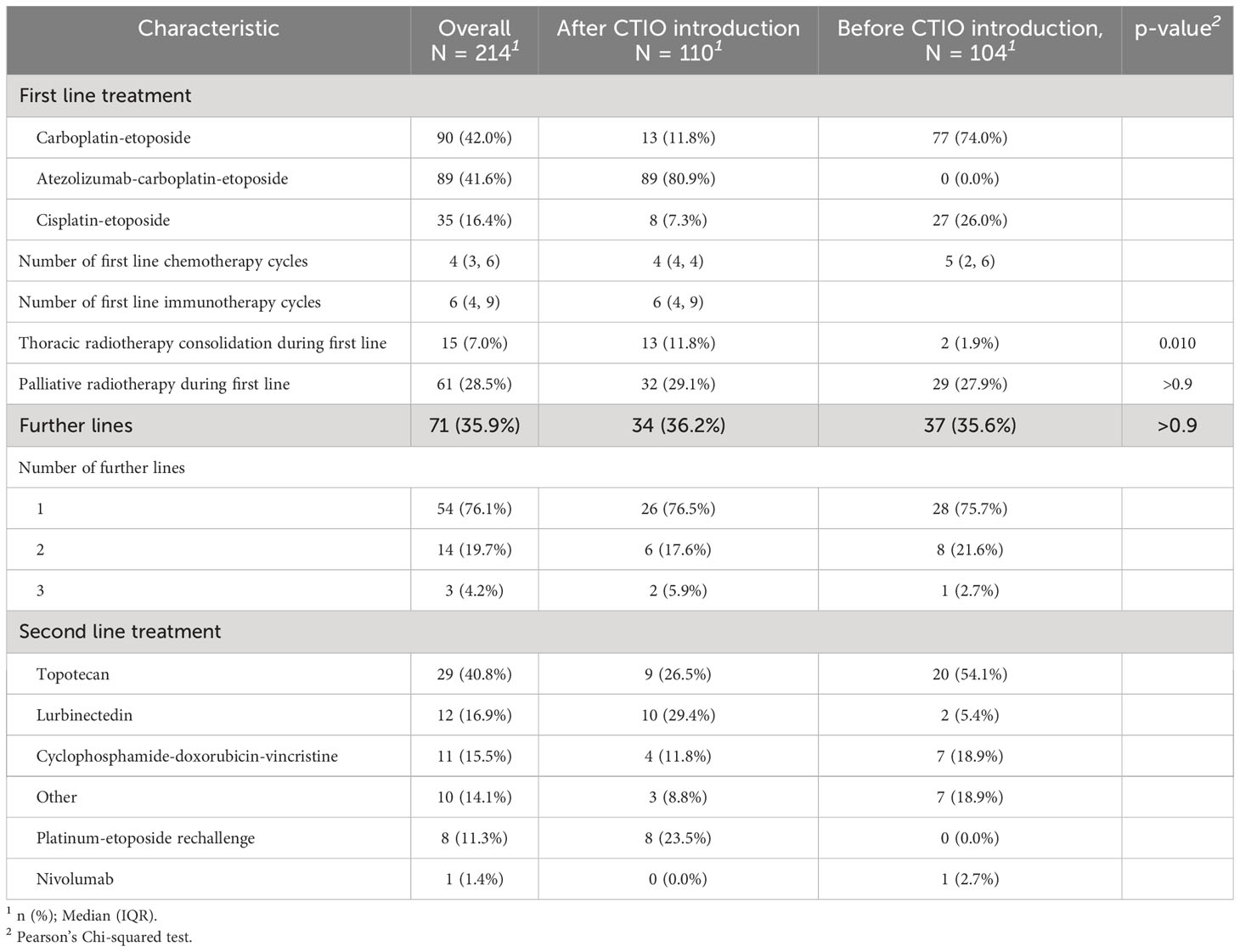Select the cell '20 (54.1%)'
This screenshot has width=1240, height=952.
pos(970,674)
